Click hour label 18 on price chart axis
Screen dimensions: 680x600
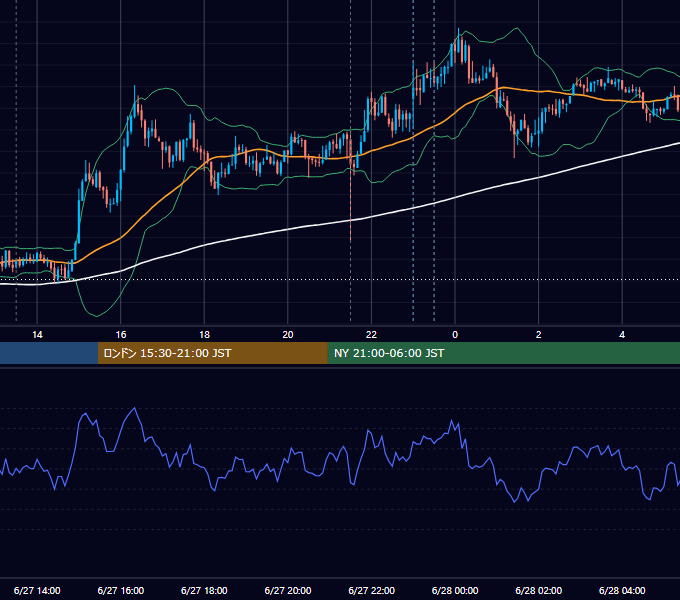coord(204,335)
